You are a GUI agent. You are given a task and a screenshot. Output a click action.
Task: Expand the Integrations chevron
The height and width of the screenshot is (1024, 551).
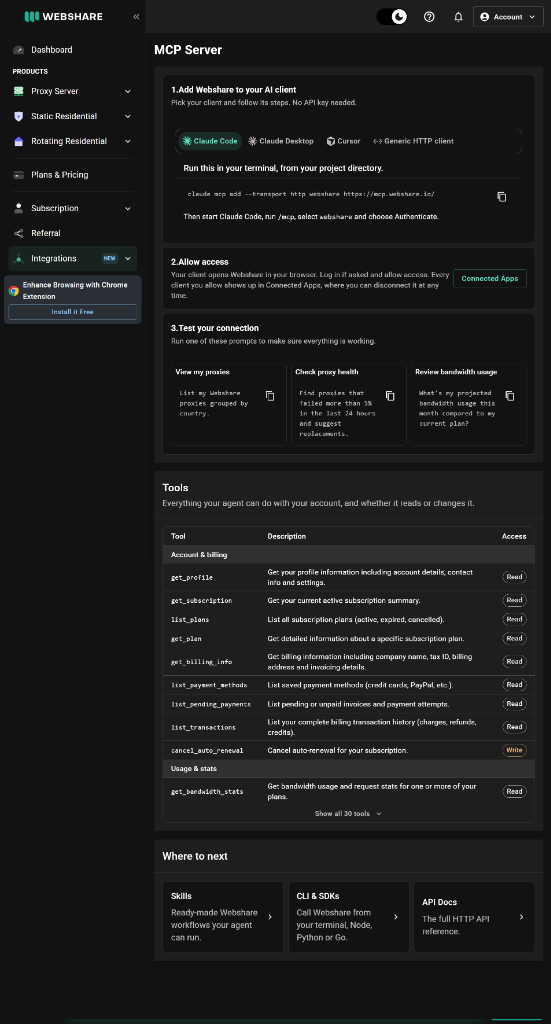[127, 259]
